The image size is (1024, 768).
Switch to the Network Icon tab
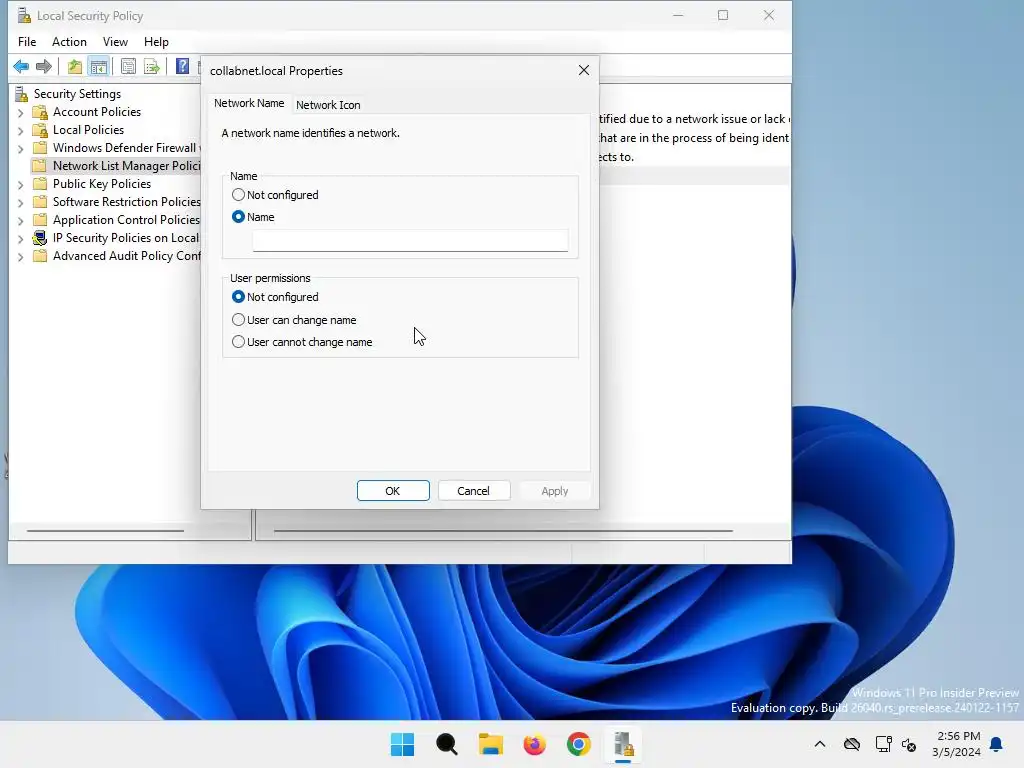[x=328, y=104]
